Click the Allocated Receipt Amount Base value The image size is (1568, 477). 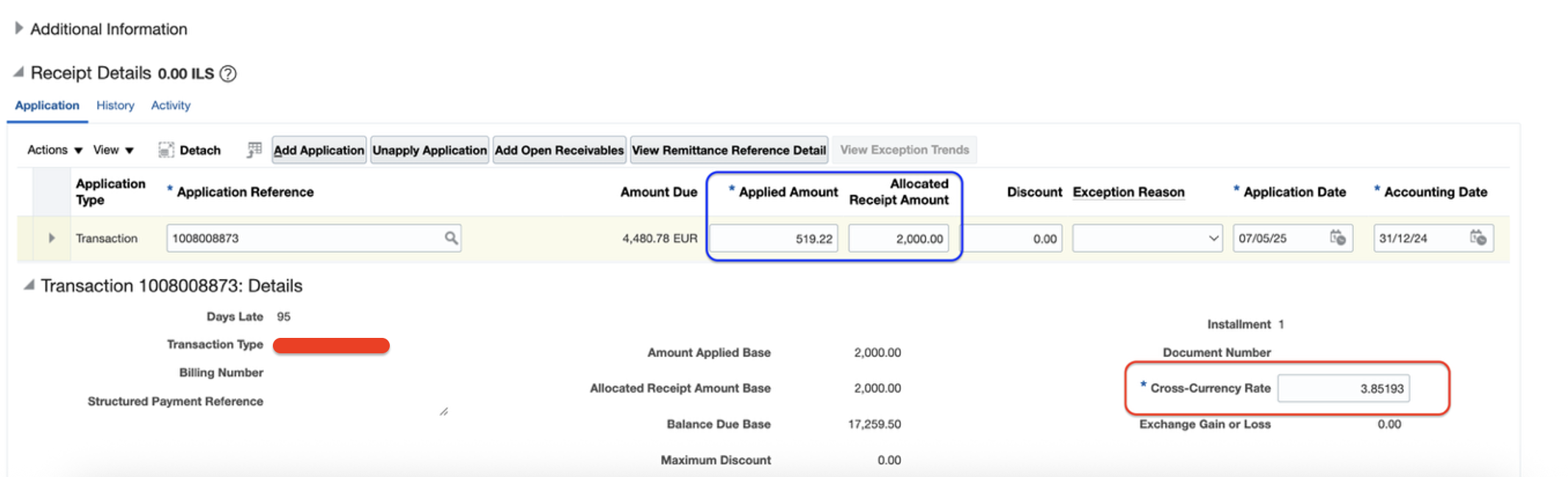coord(877,388)
